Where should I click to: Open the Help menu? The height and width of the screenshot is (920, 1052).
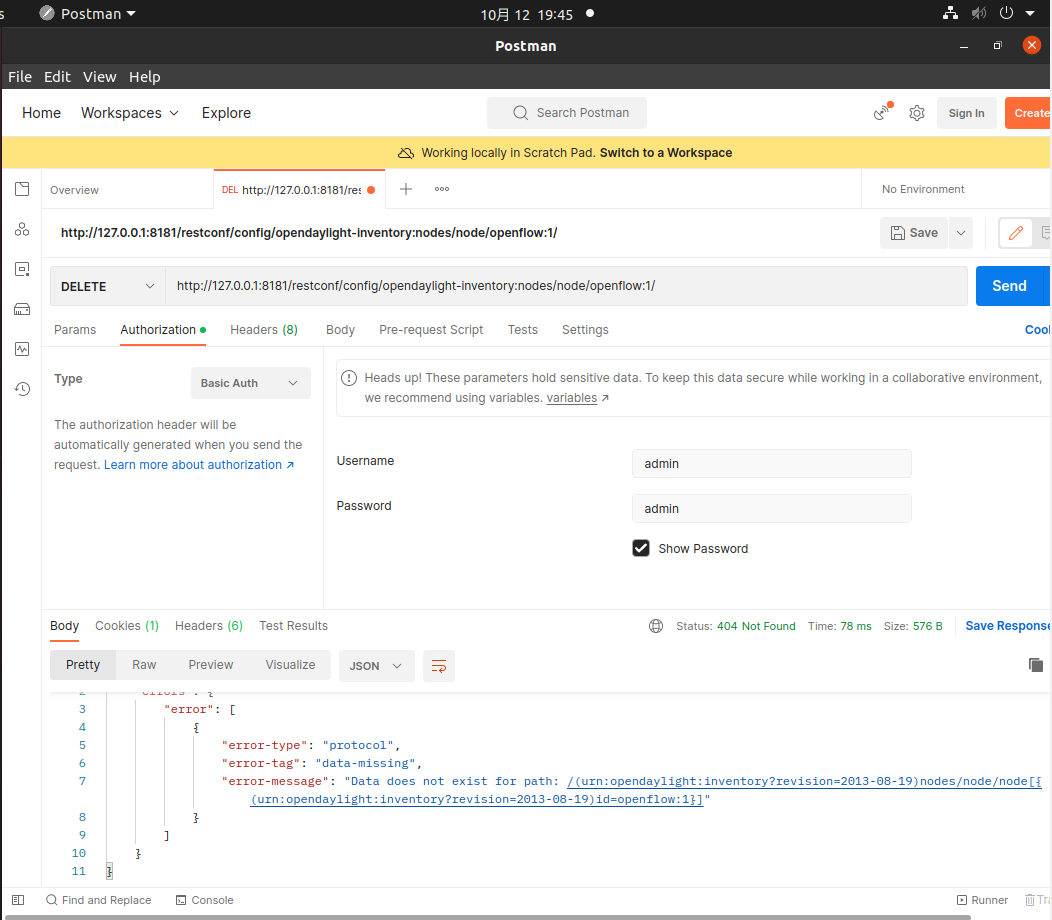(x=144, y=76)
